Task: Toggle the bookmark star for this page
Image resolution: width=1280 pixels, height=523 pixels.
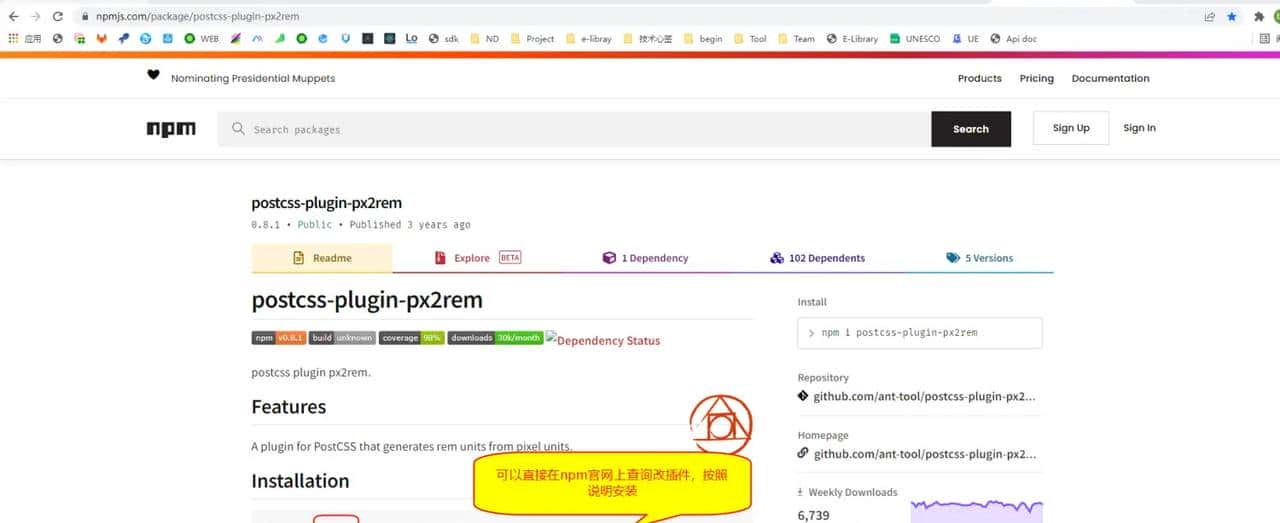Action: 1232,16
